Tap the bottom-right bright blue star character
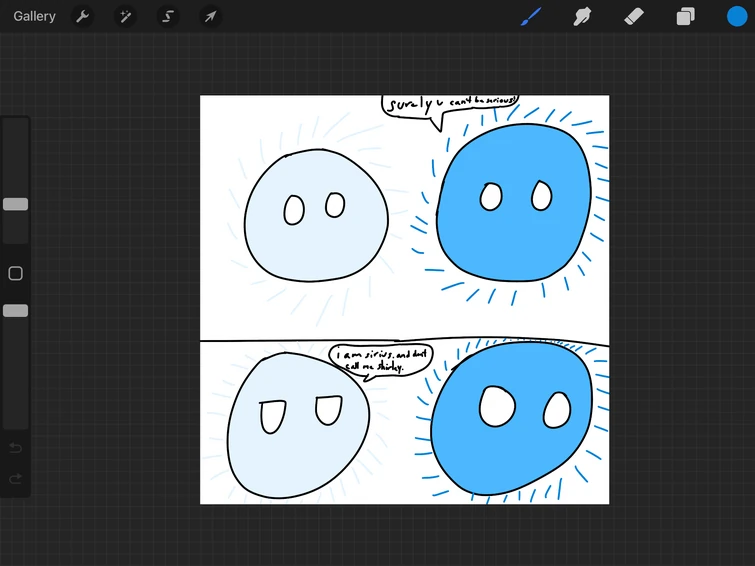Viewport: 755px width, 566px height. point(512,420)
